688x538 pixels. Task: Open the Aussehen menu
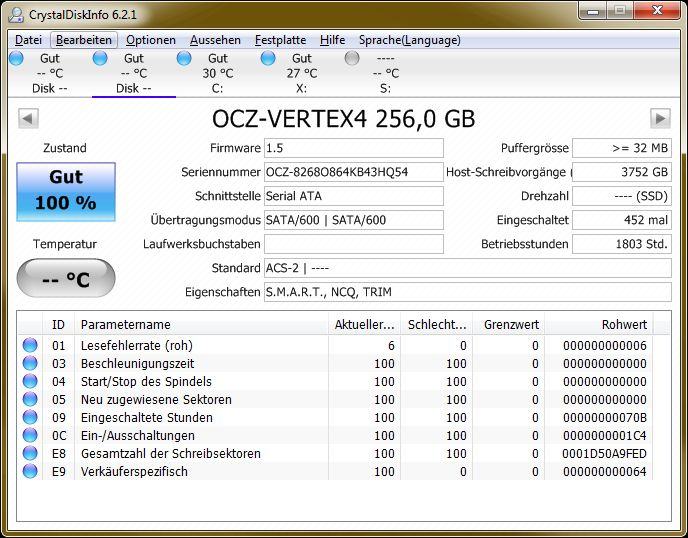tap(215, 40)
